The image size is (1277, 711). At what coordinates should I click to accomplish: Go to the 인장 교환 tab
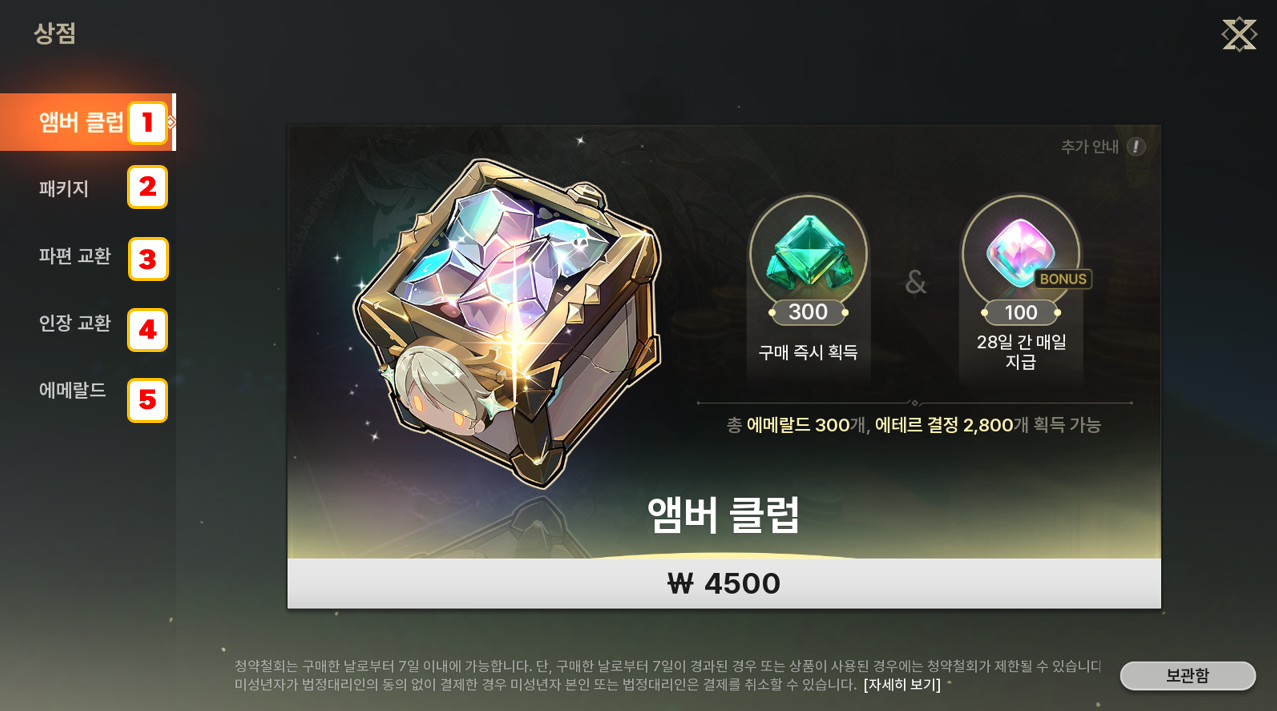click(75, 323)
